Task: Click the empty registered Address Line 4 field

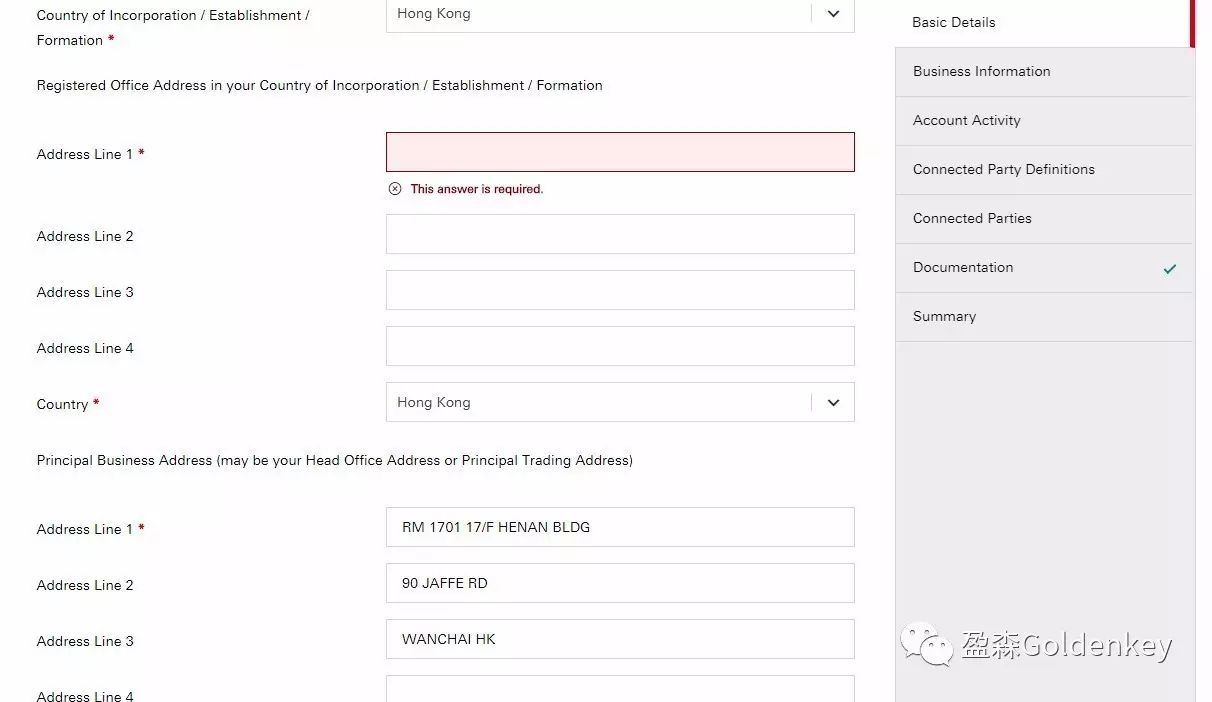Action: click(x=620, y=346)
